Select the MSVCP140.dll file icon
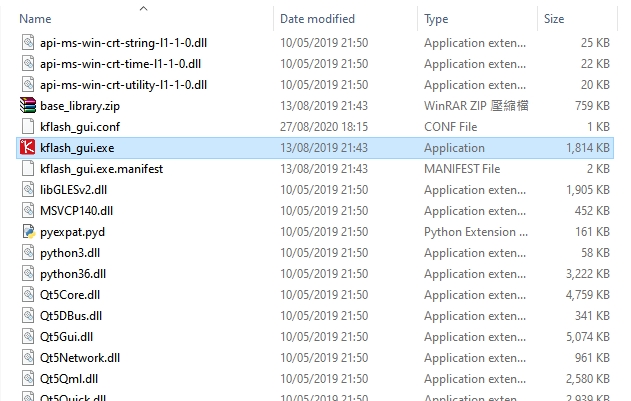 click(27, 211)
